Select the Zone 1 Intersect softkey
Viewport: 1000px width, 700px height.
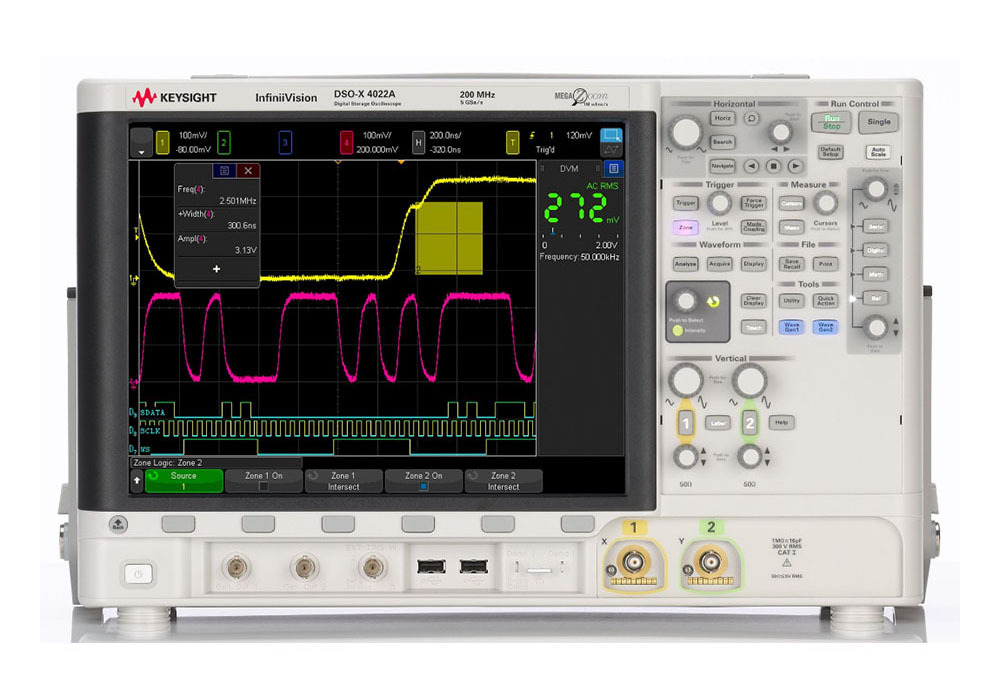click(x=344, y=481)
